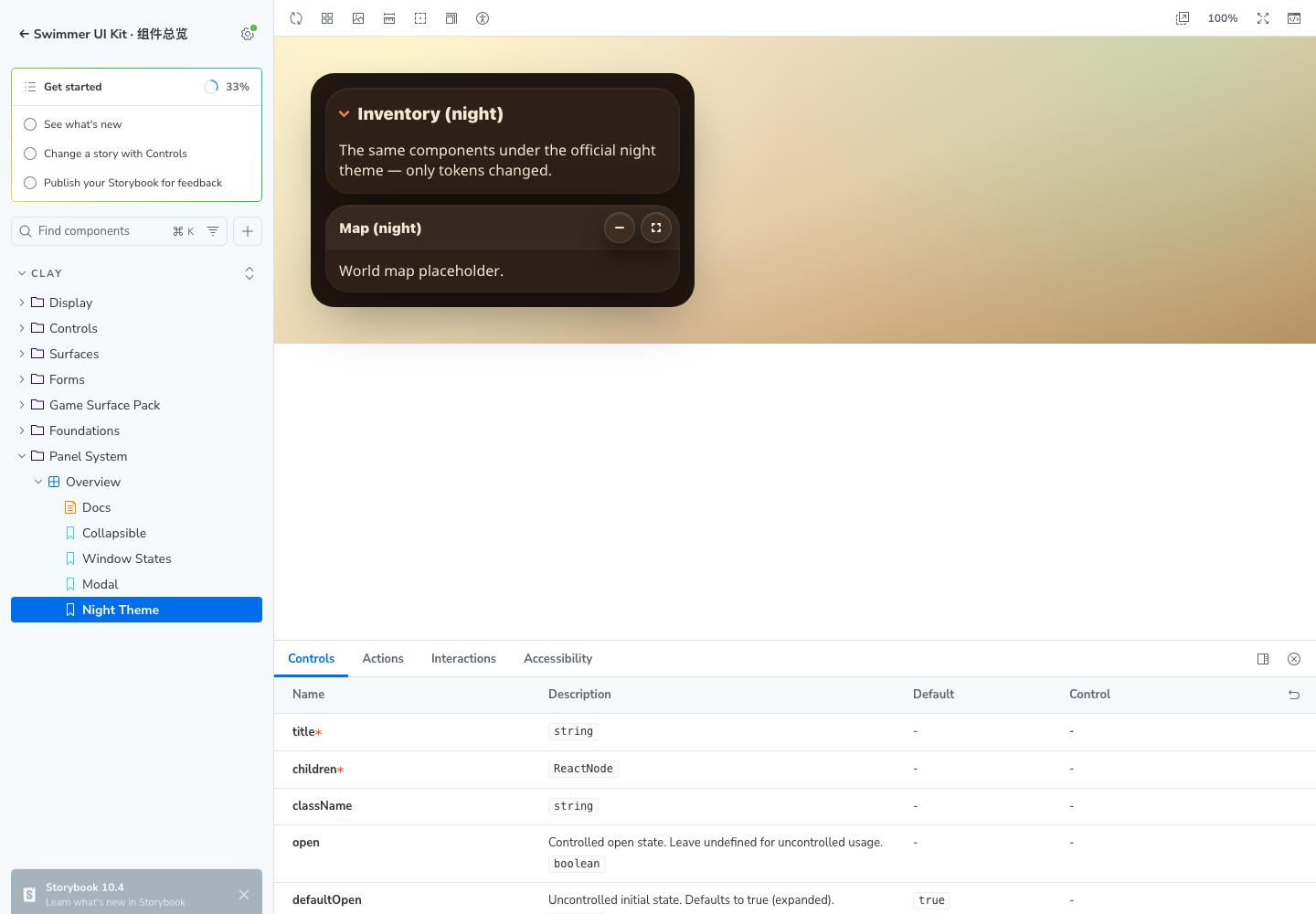Expand or collapse all CLAY items icon
The height and width of the screenshot is (914, 1316).
click(x=249, y=273)
